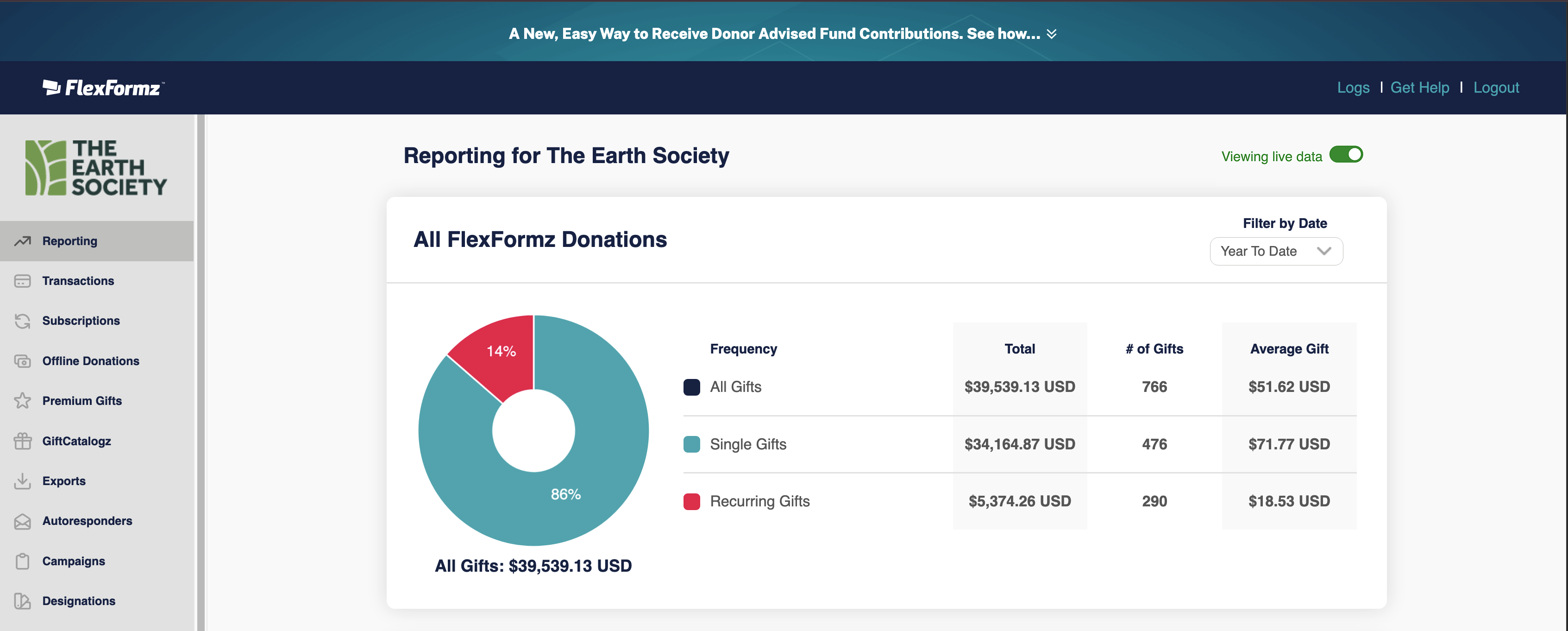Click the Autoresponders envelope icon
Image resolution: width=1568 pixels, height=631 pixels.
click(23, 521)
